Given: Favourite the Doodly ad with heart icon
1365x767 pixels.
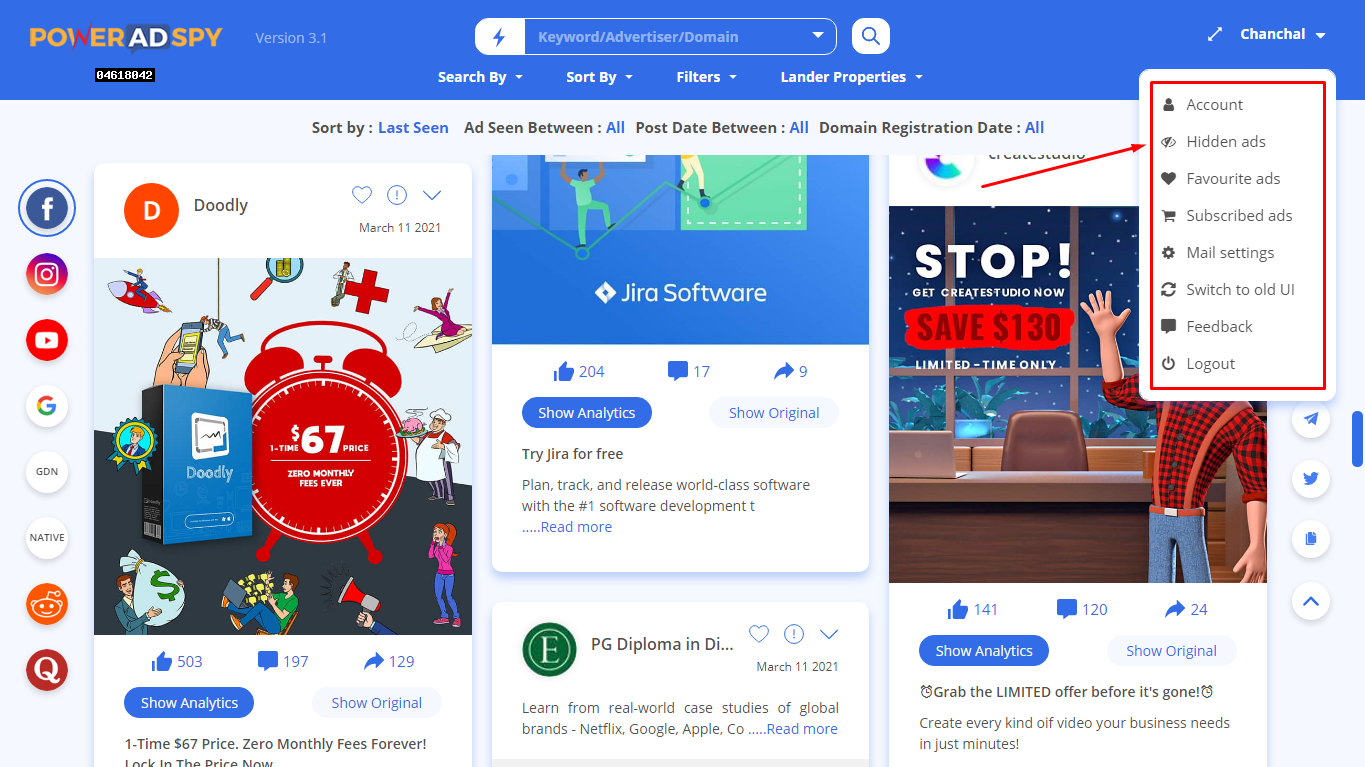Looking at the screenshot, I should (x=362, y=195).
